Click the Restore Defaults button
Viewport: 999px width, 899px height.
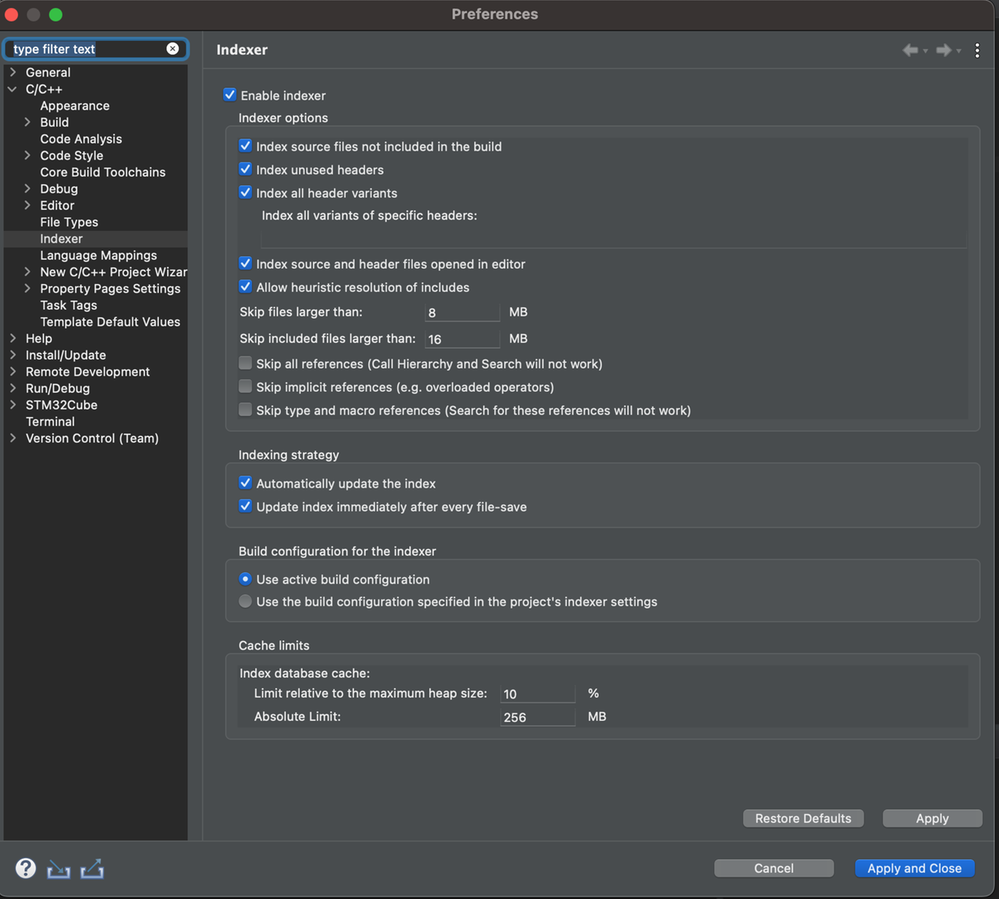pyautogui.click(x=803, y=818)
